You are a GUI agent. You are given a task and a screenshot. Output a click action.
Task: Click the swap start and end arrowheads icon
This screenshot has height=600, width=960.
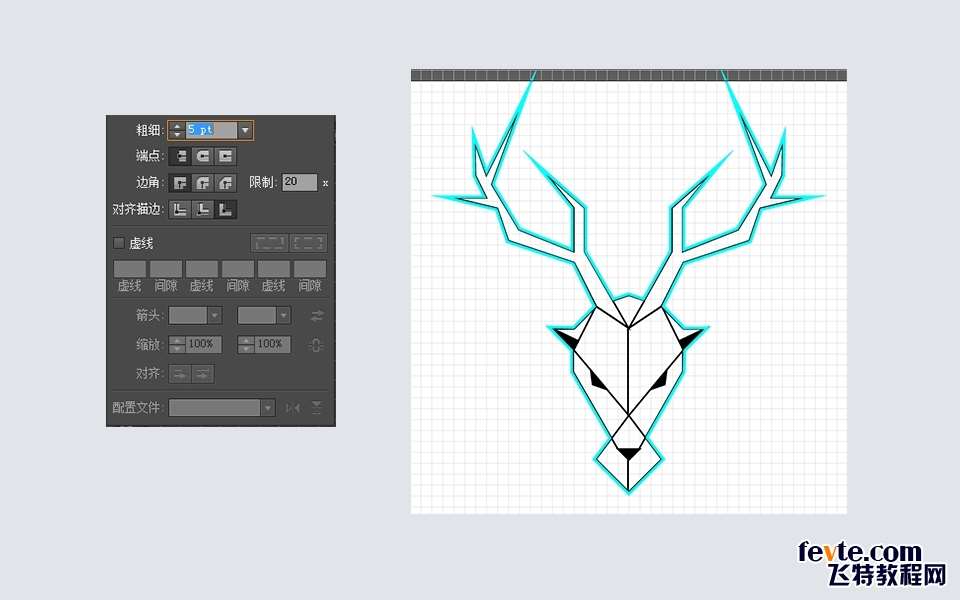pyautogui.click(x=317, y=316)
